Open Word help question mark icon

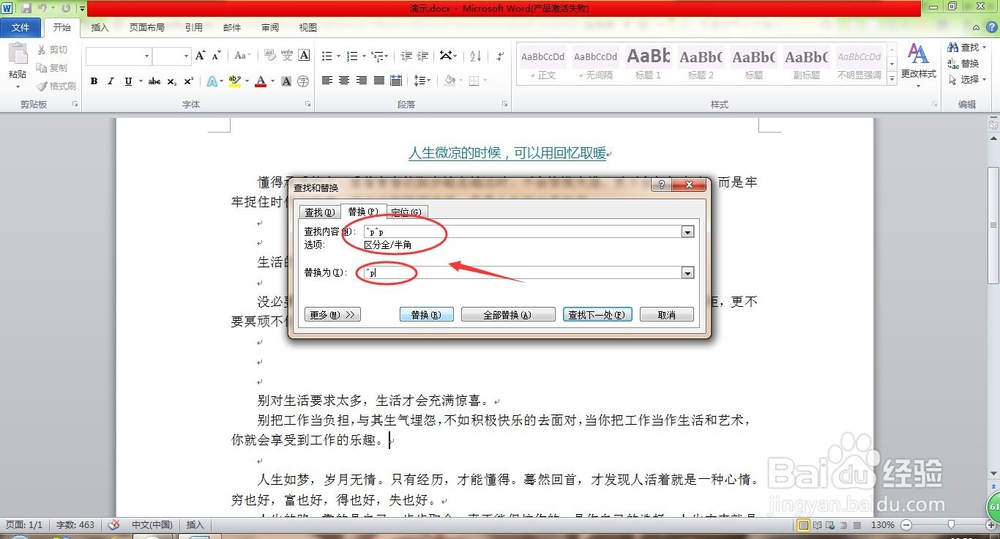click(992, 27)
